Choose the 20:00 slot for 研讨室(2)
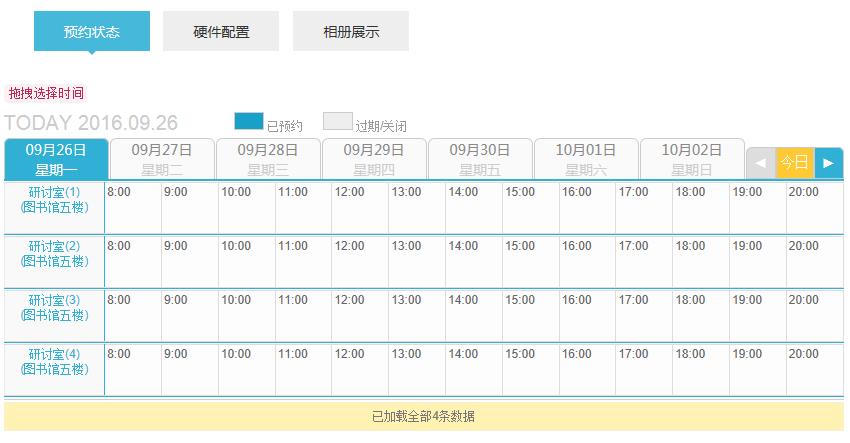The width and height of the screenshot is (850, 443). point(814,261)
